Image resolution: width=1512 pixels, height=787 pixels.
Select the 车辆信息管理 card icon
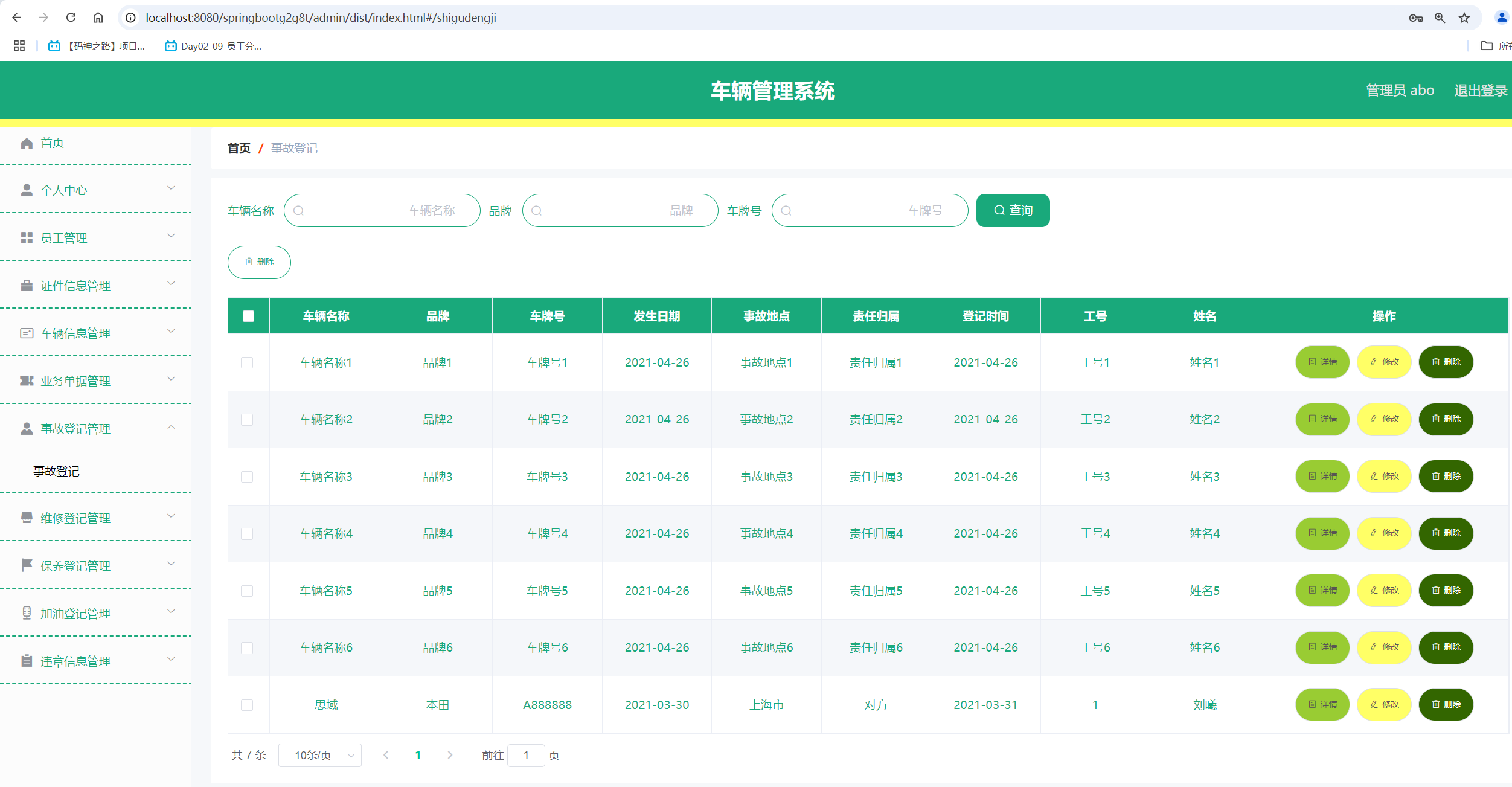pyautogui.click(x=27, y=333)
